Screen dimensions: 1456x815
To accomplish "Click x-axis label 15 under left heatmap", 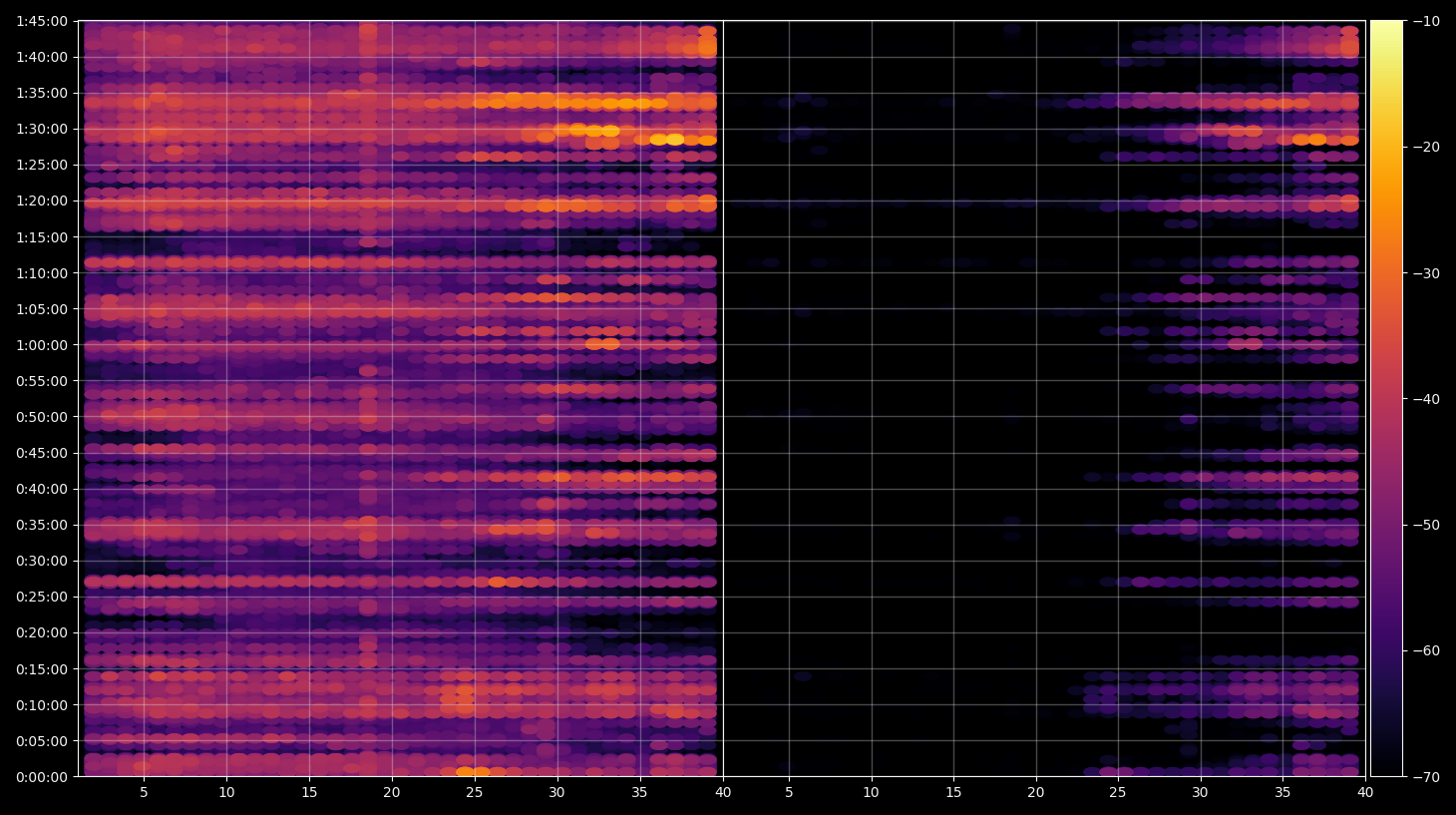I will tap(309, 793).
